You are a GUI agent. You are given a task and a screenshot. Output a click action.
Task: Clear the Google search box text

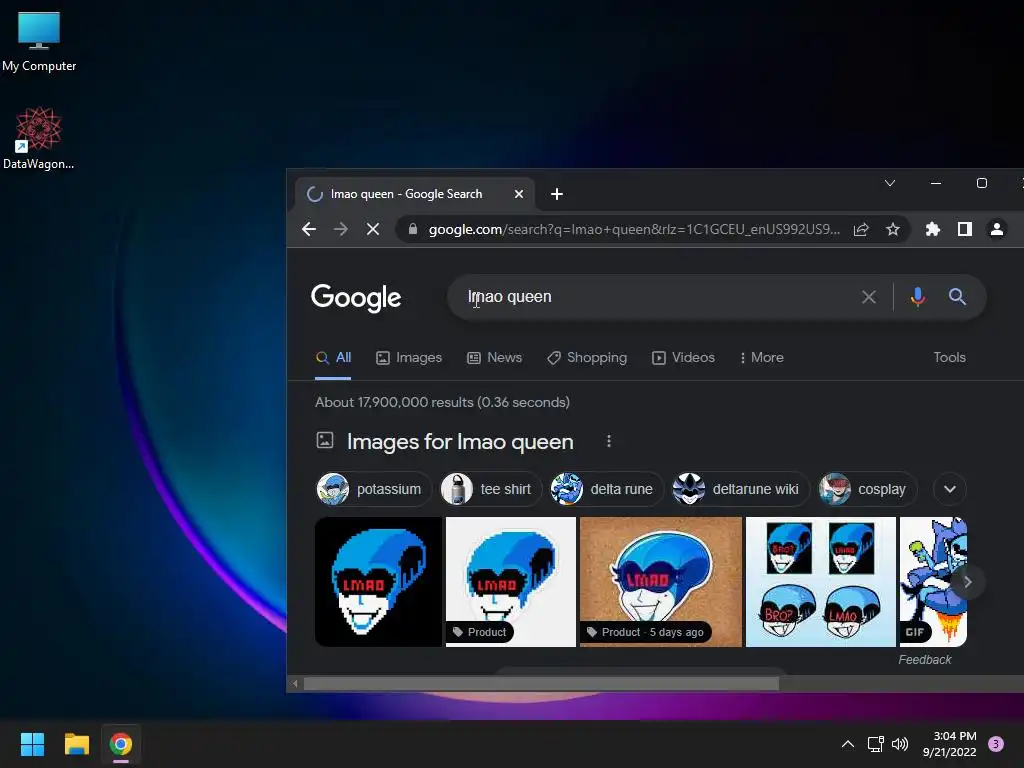(x=869, y=297)
